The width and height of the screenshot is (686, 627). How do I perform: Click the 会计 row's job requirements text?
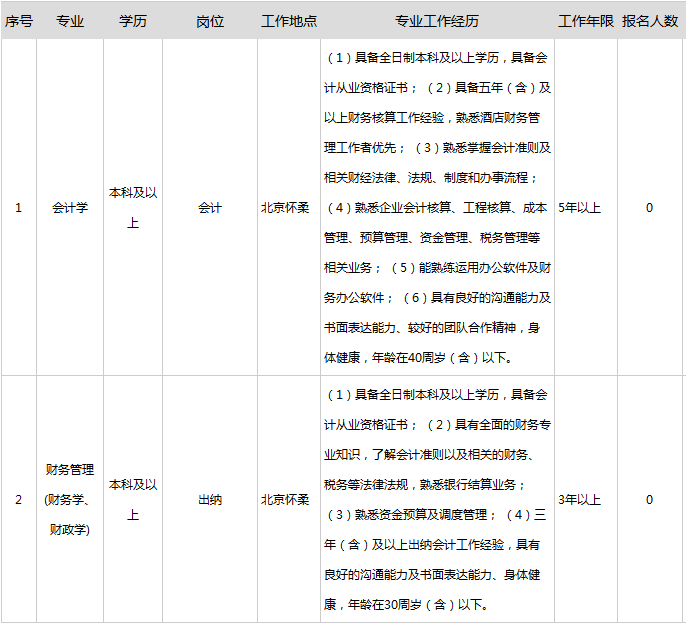[436, 208]
